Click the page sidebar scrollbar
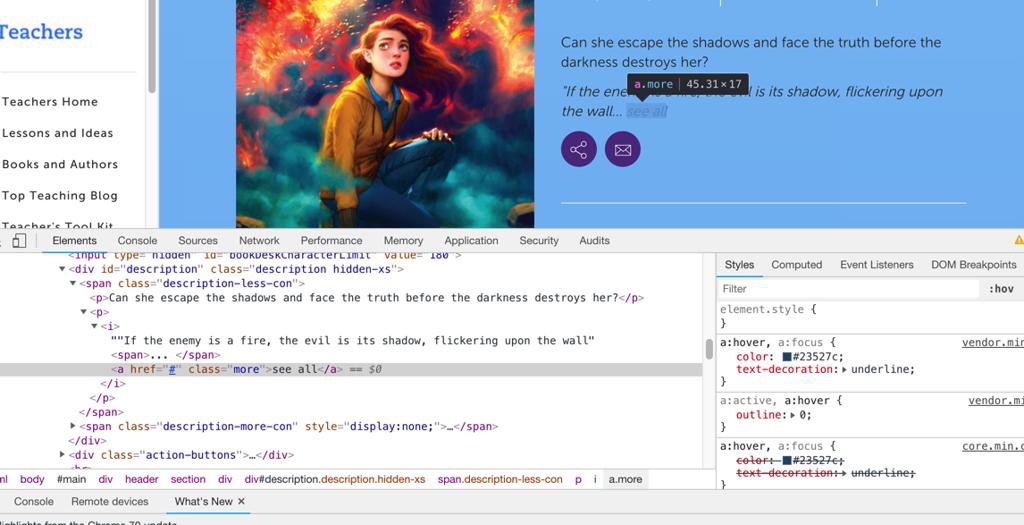The image size is (1024, 525). (x=152, y=46)
